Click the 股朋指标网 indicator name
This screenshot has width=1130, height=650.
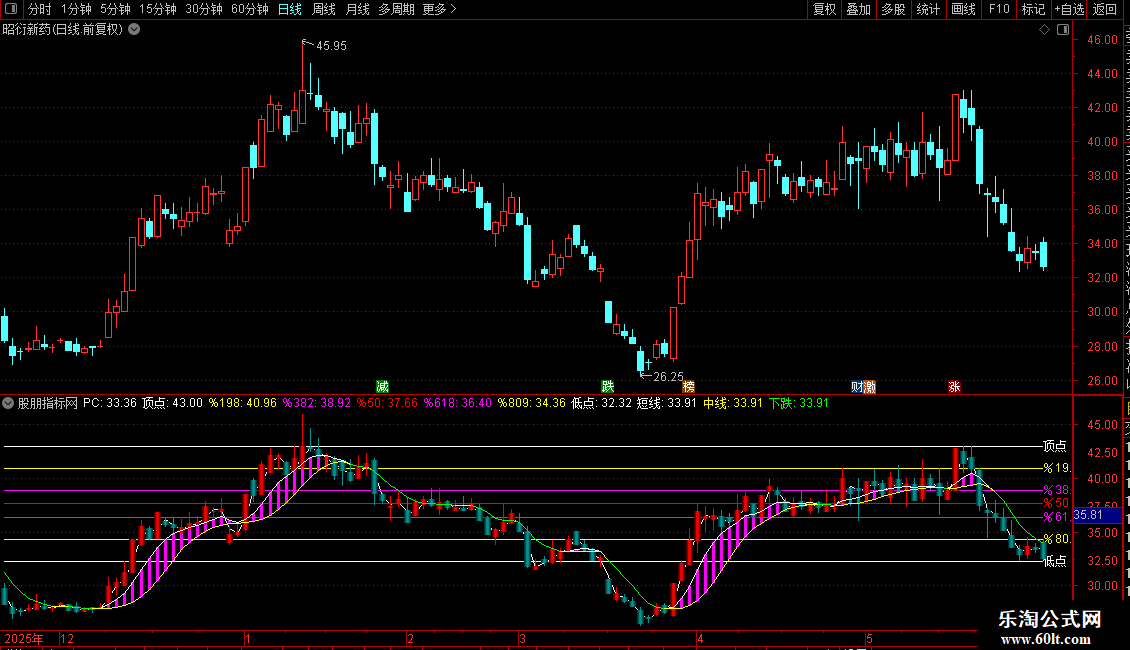48,403
